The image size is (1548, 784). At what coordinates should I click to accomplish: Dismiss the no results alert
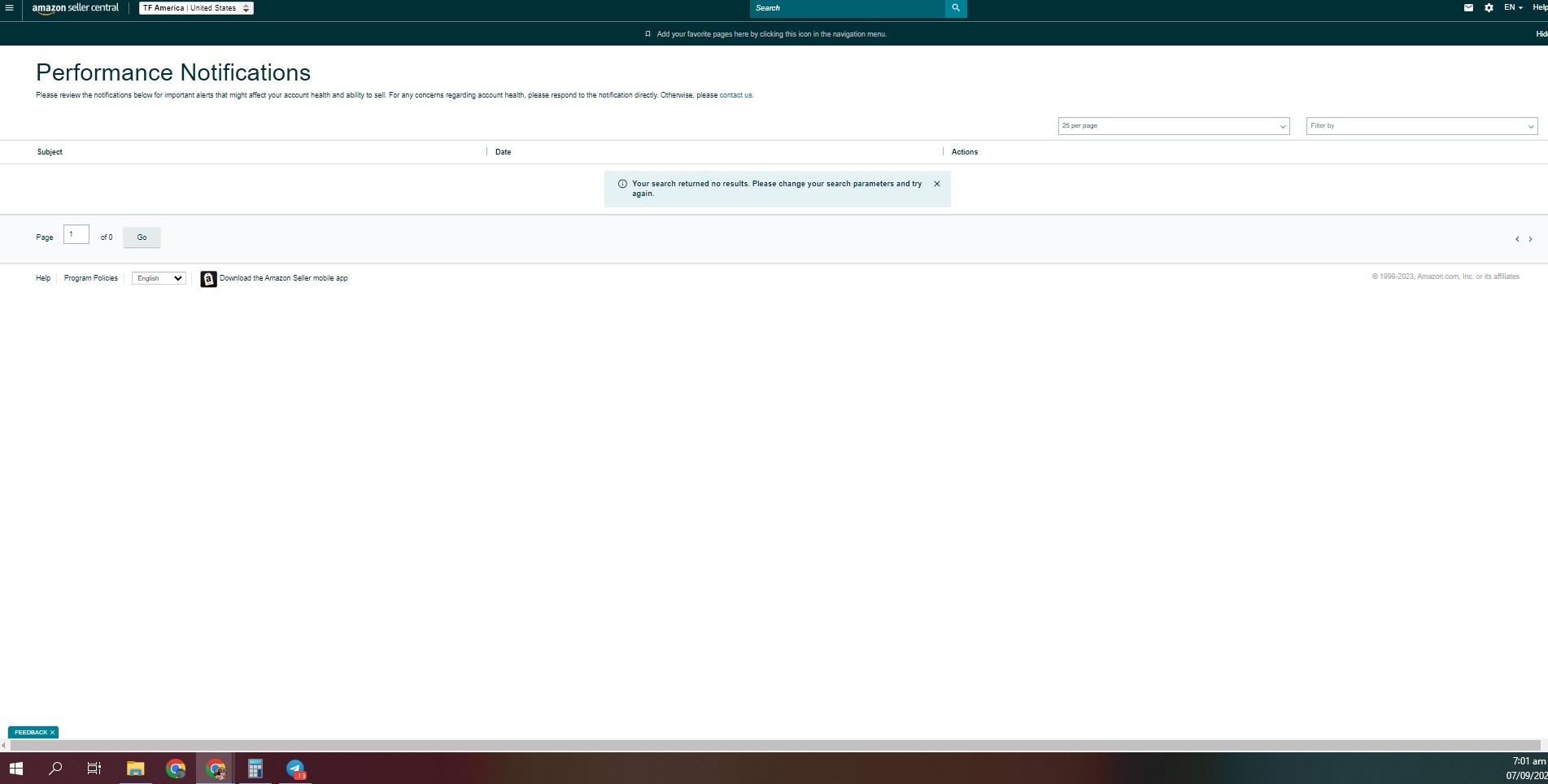(937, 184)
